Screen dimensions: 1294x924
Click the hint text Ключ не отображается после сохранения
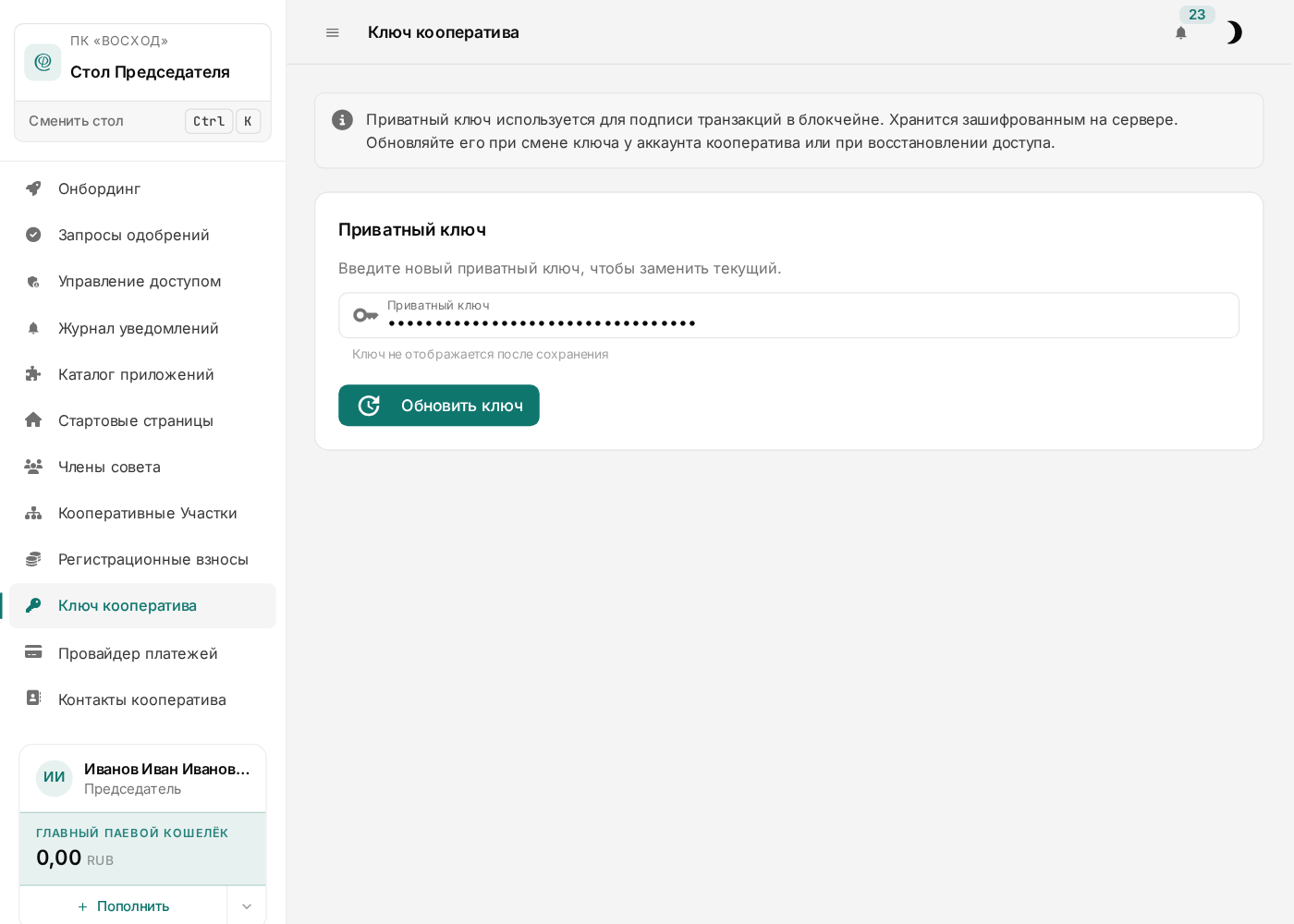pos(481,355)
